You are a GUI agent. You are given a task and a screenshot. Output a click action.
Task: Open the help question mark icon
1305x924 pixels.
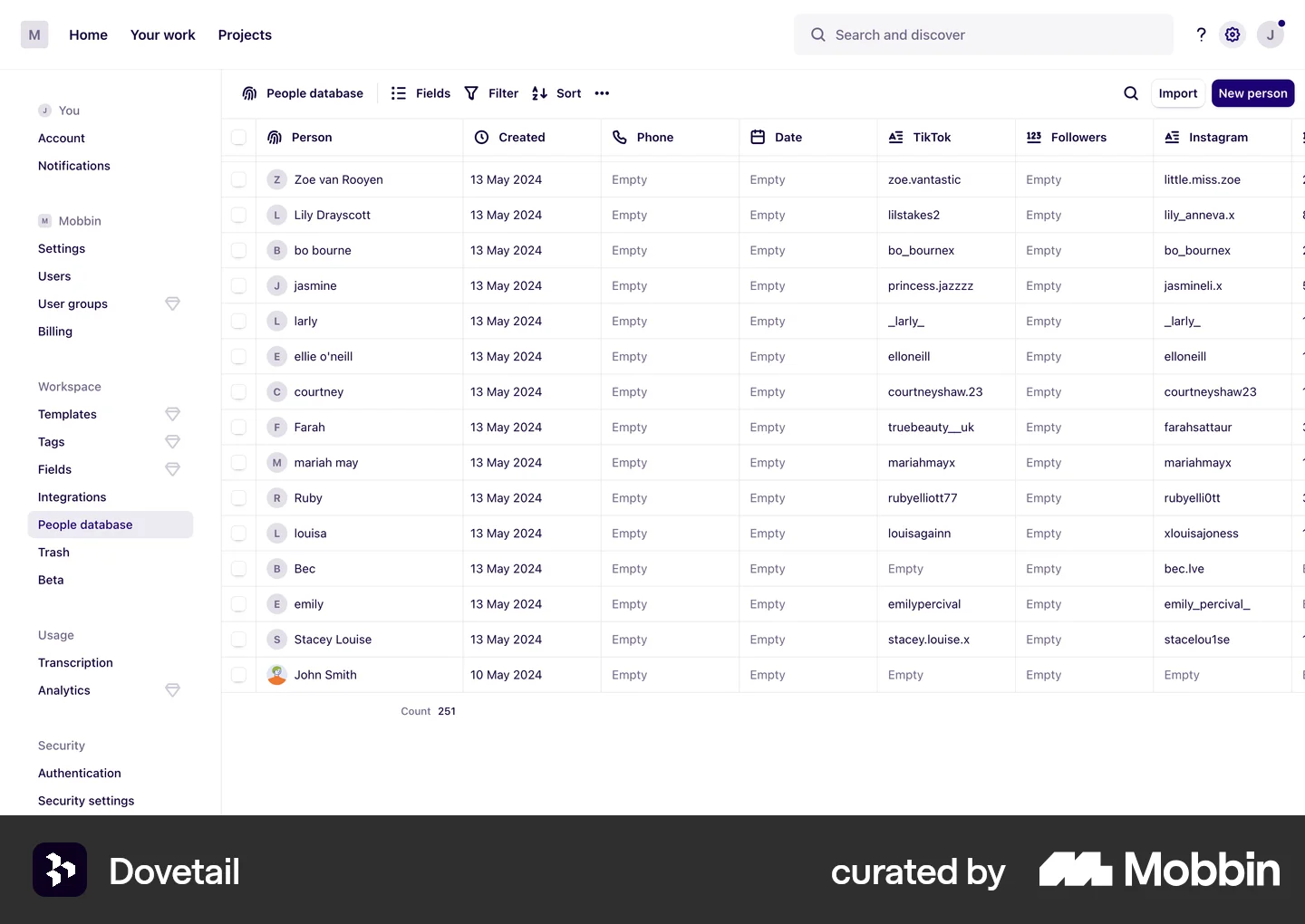(x=1201, y=34)
